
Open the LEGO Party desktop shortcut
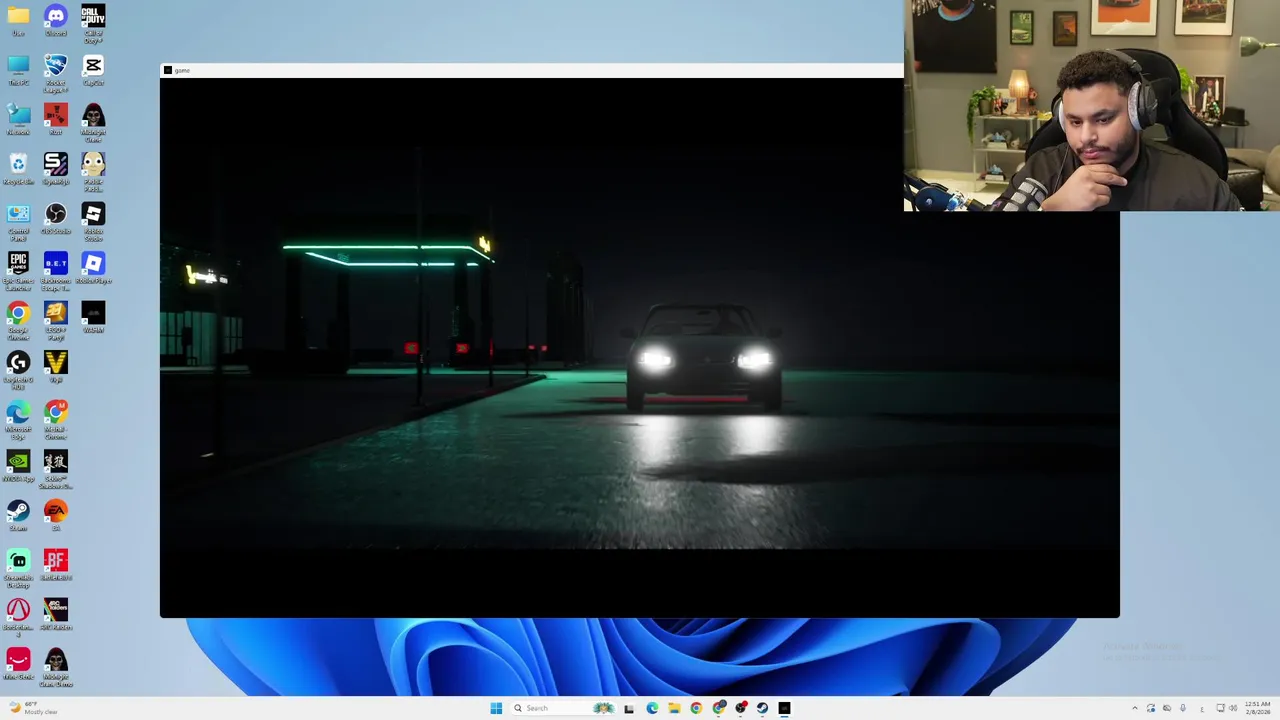(56, 320)
